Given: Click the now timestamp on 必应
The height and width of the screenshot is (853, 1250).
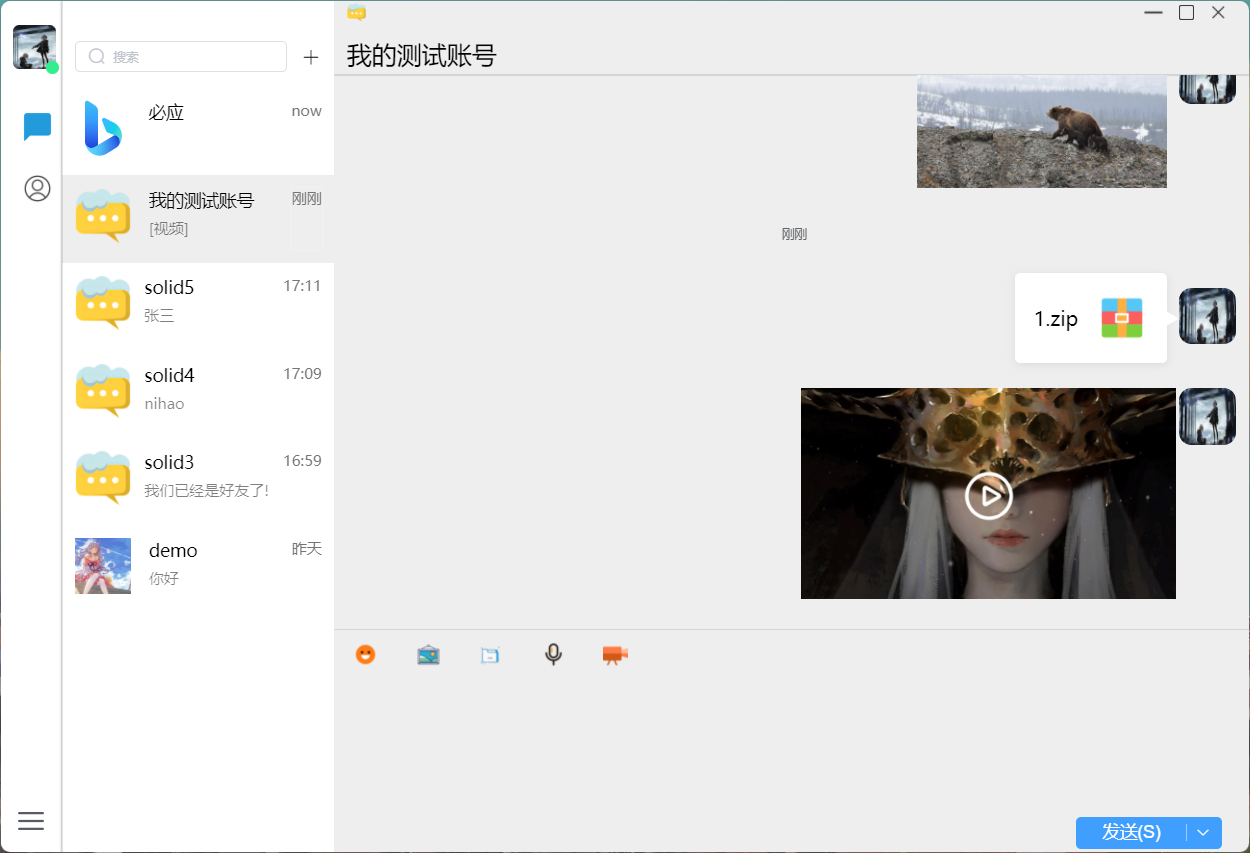Looking at the screenshot, I should 307,111.
